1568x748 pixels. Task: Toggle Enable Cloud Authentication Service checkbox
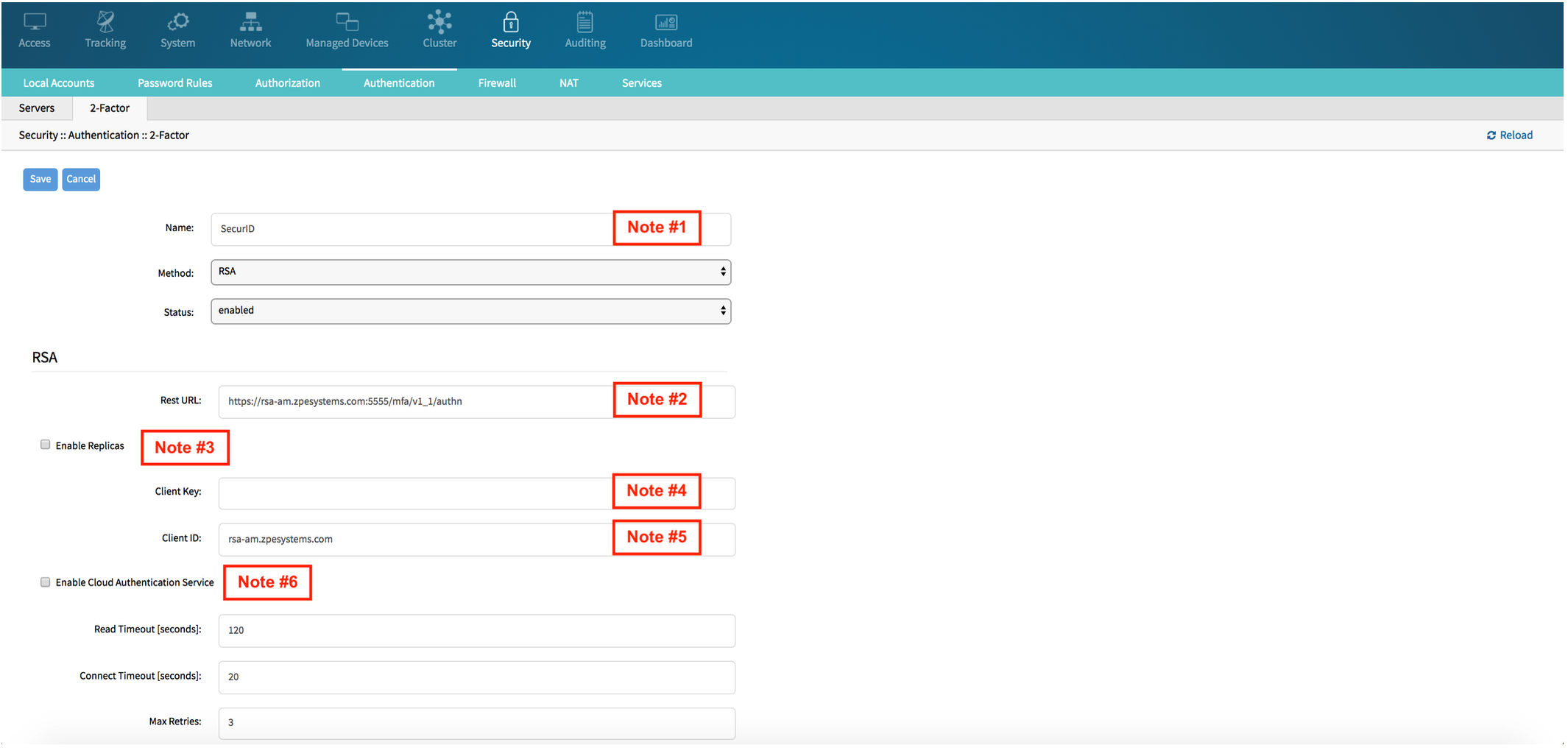pos(46,582)
